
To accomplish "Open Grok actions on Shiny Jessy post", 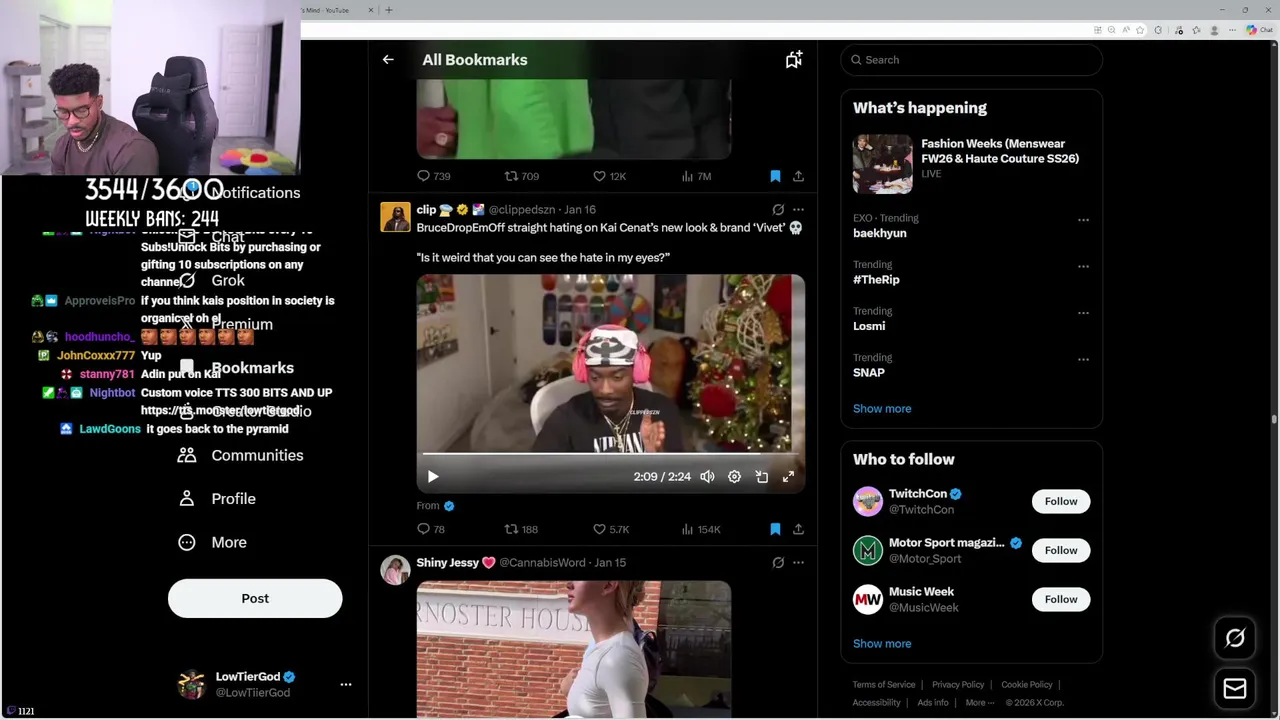I will click(x=778, y=563).
